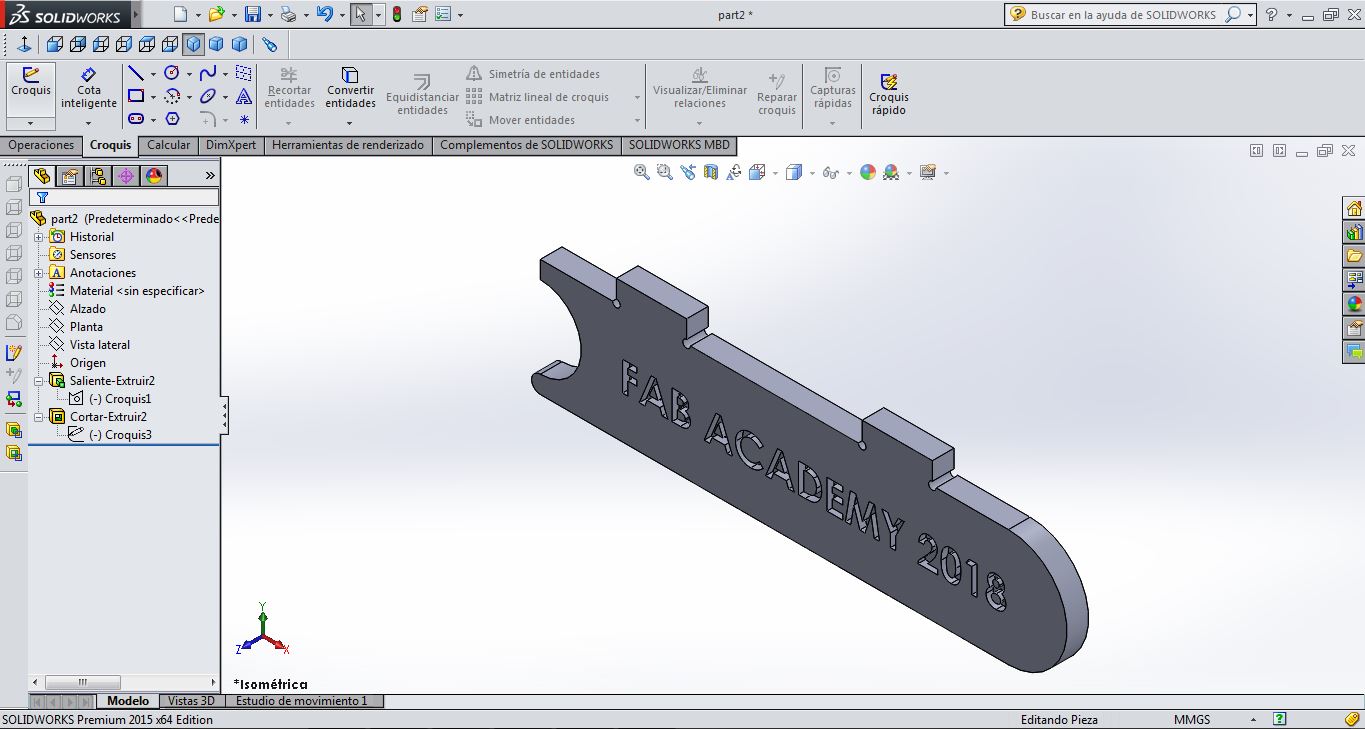The image size is (1365, 729).
Task: Click the Rebuild traffic light icon
Action: click(397, 15)
